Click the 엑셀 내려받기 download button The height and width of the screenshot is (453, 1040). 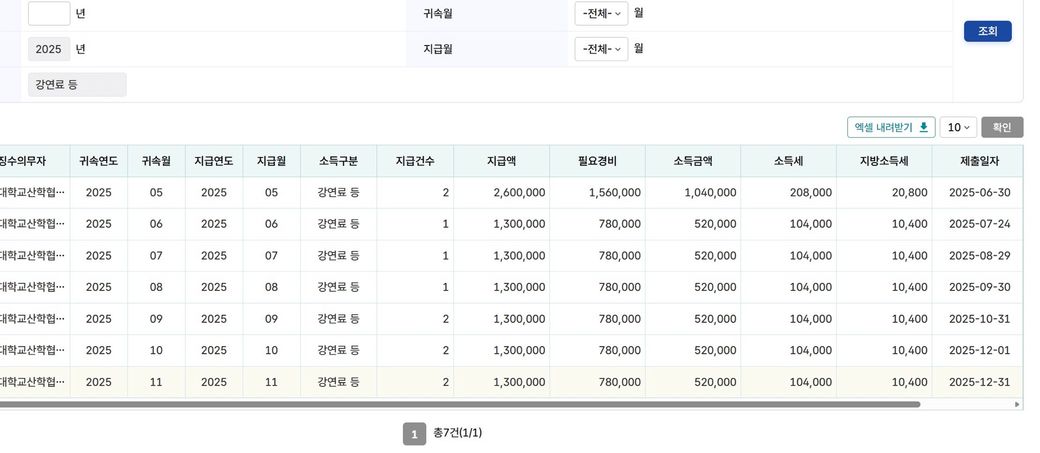tap(891, 127)
